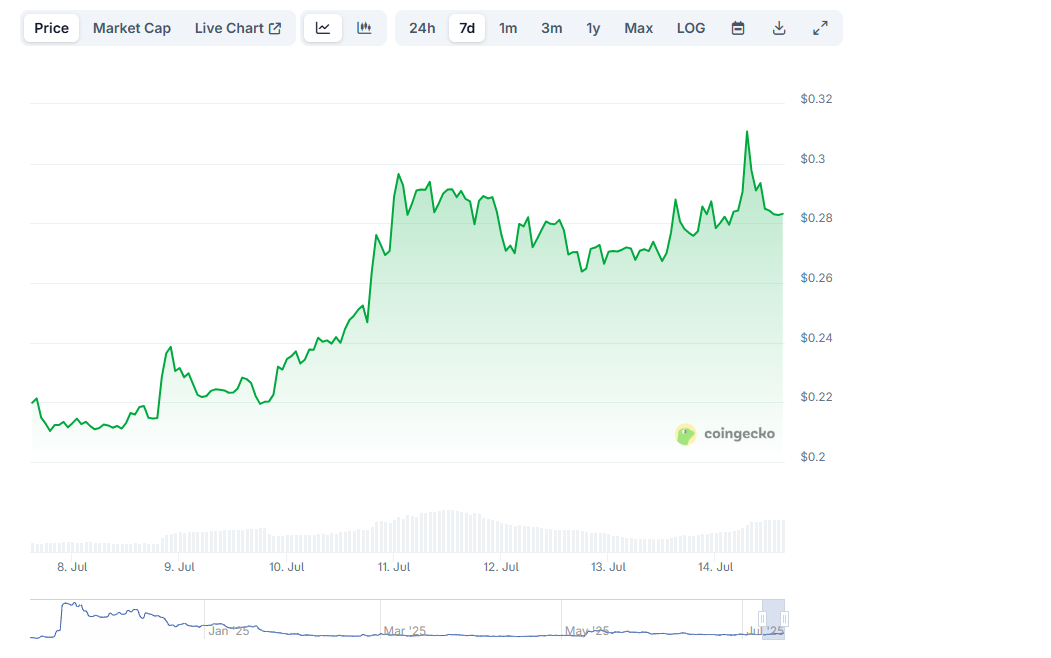
Task: Toggle the 24h timeframe
Action: (x=421, y=27)
